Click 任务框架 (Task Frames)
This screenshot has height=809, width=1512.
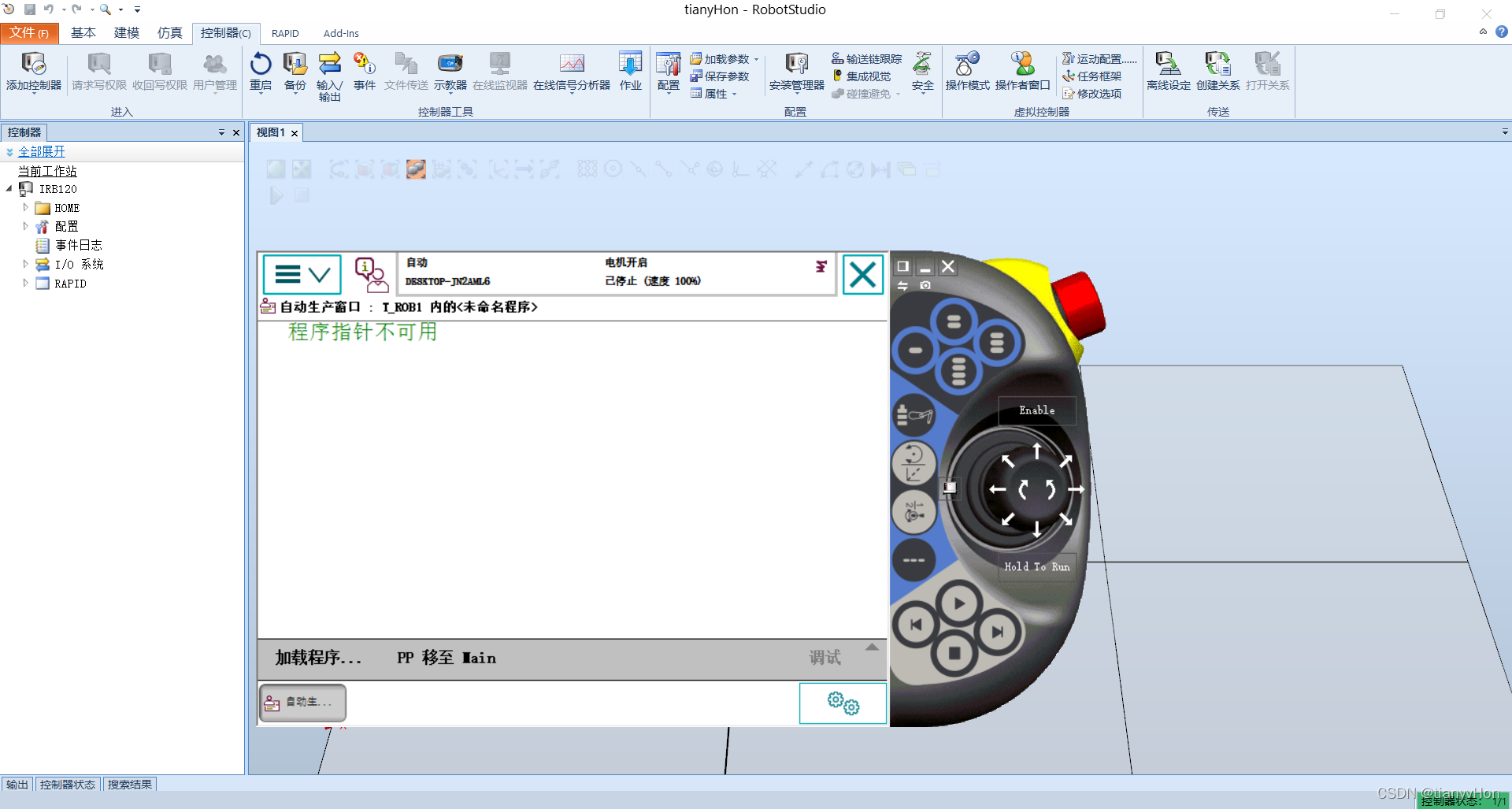(1091, 76)
